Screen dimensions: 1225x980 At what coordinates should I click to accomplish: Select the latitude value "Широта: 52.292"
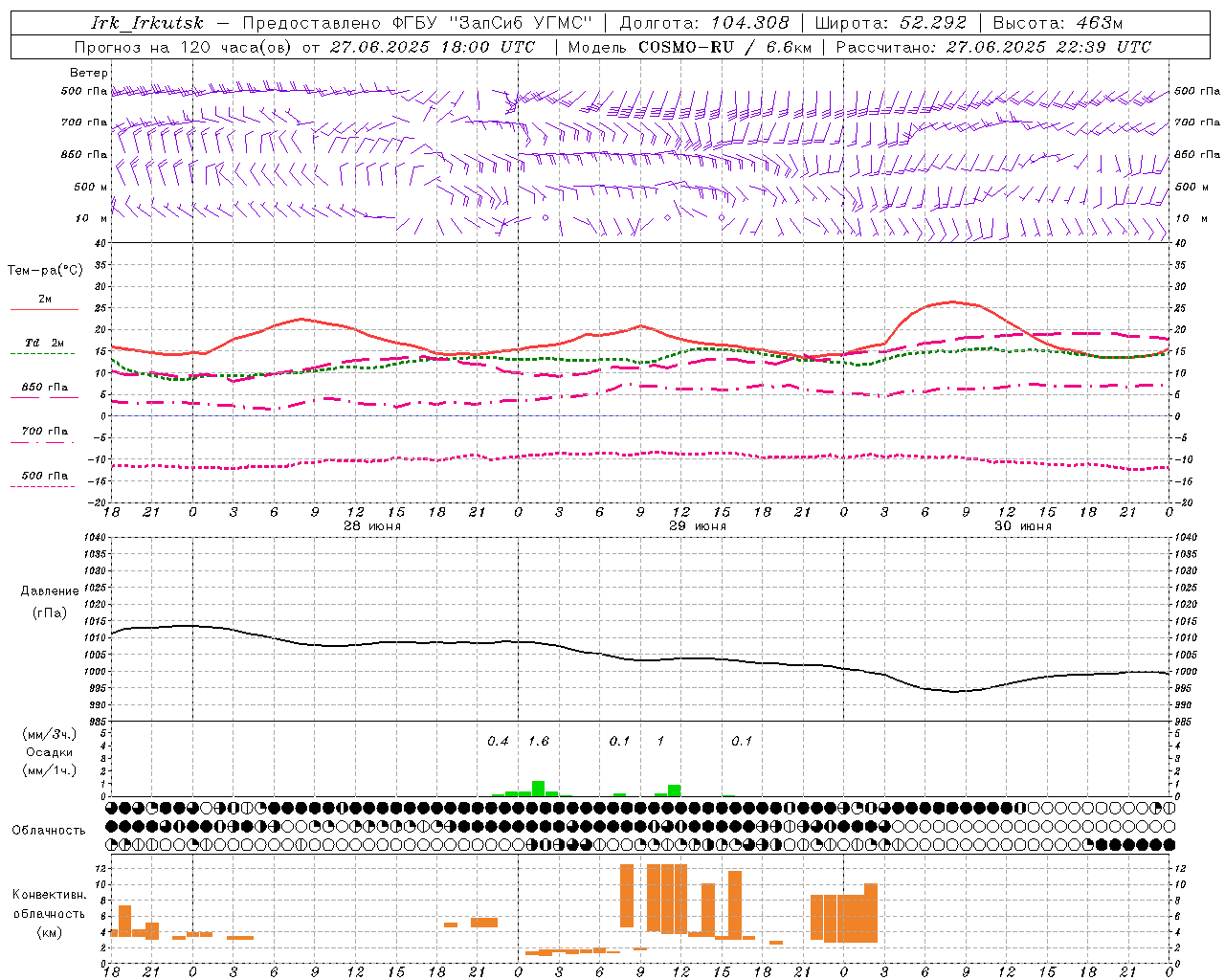(891, 23)
